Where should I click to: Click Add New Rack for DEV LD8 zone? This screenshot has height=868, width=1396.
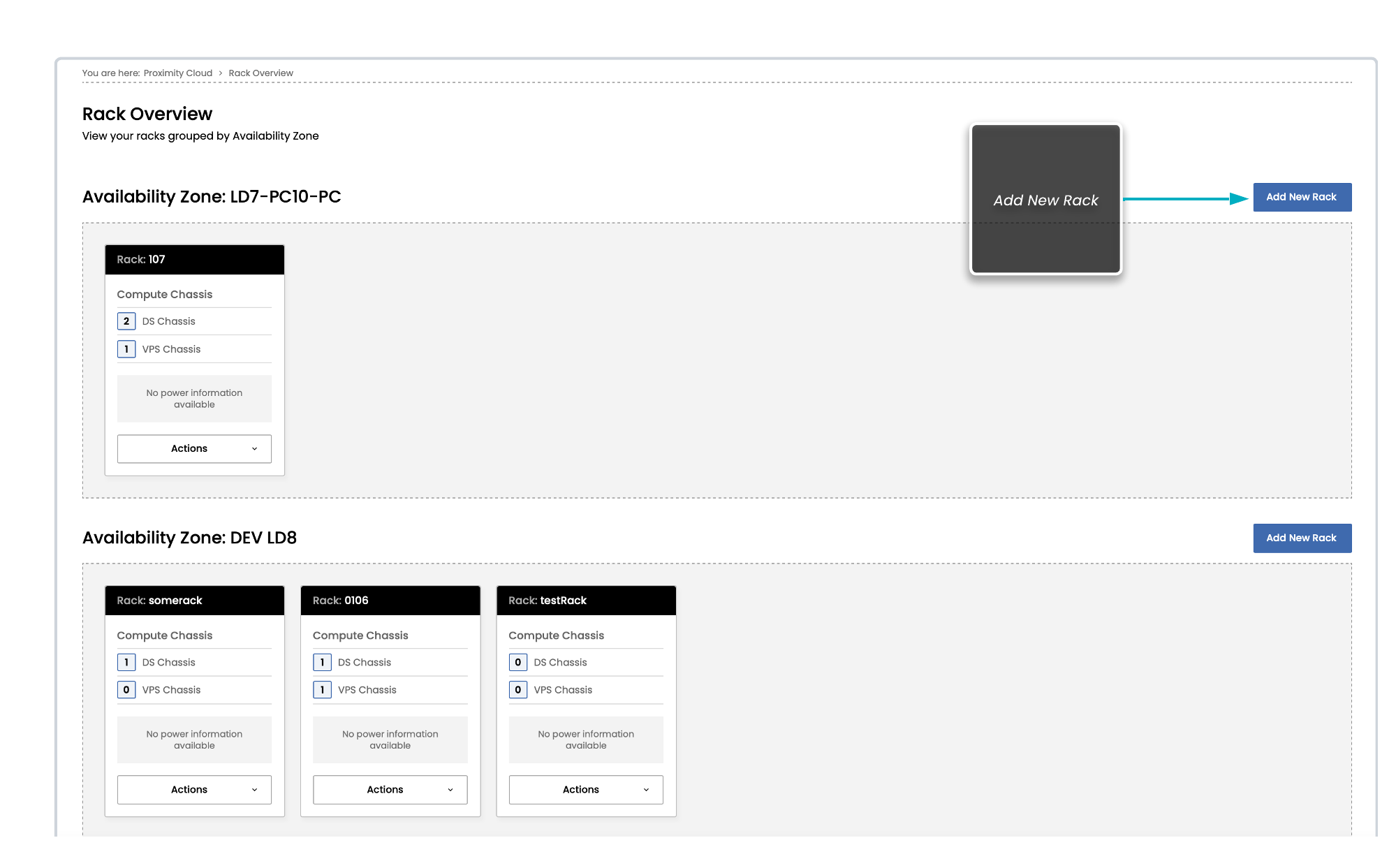click(1302, 538)
